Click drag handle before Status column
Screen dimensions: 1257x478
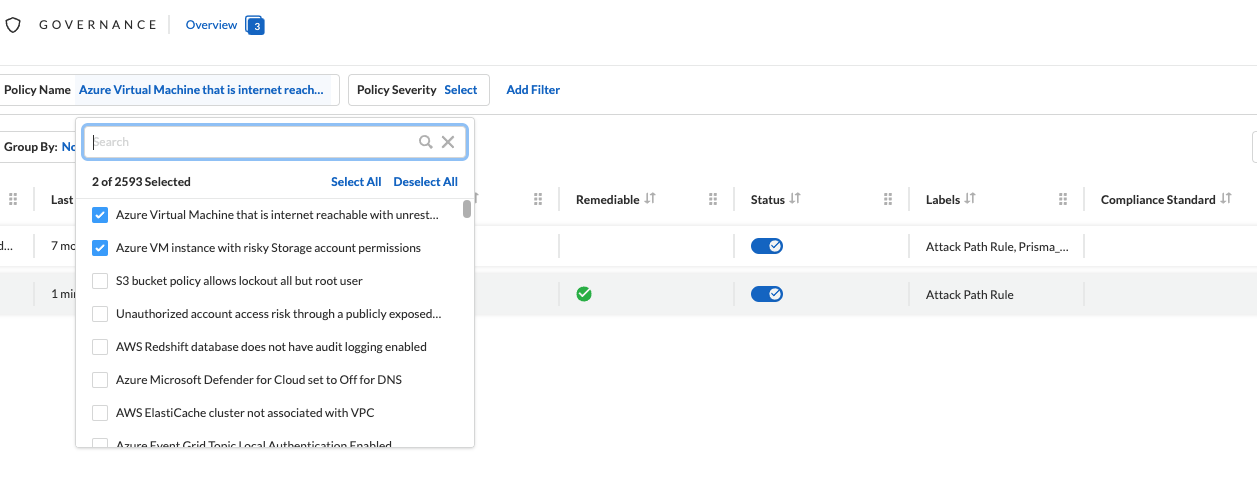(713, 199)
